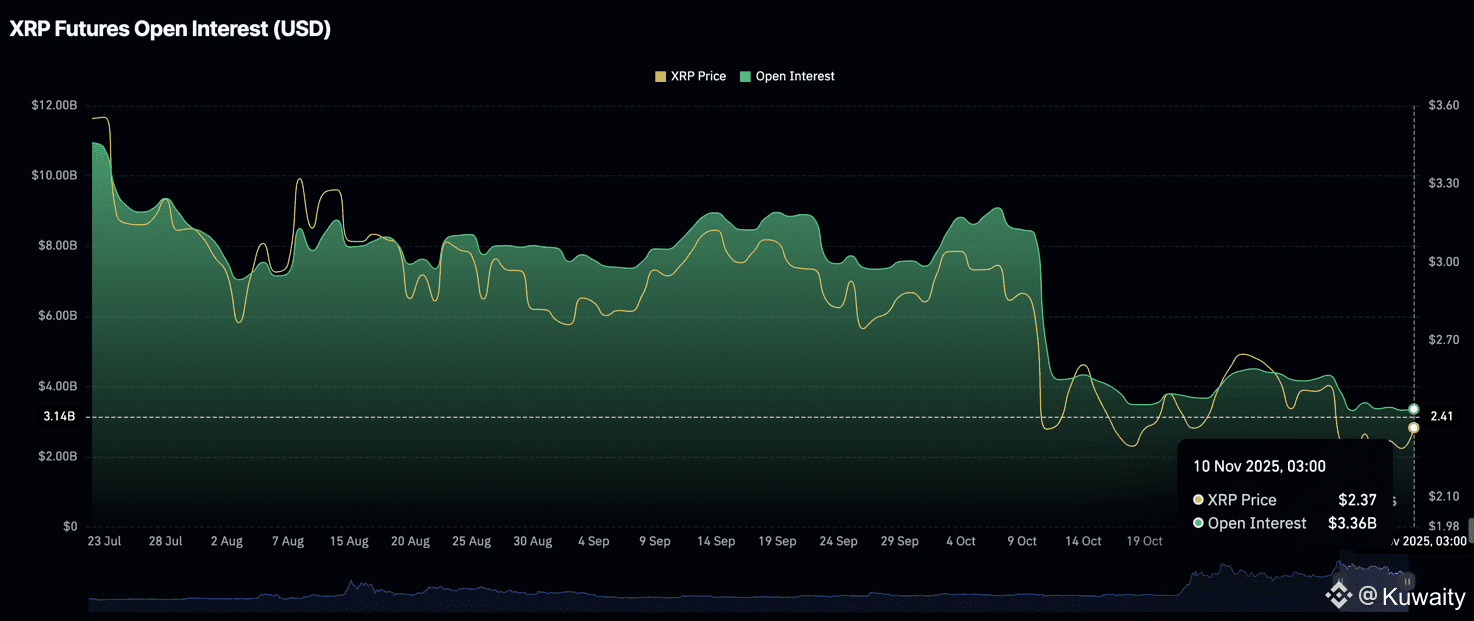This screenshot has height=621, width=1474.
Task: Click the green Open Interest marker on the crosshair
Action: coord(1414,408)
